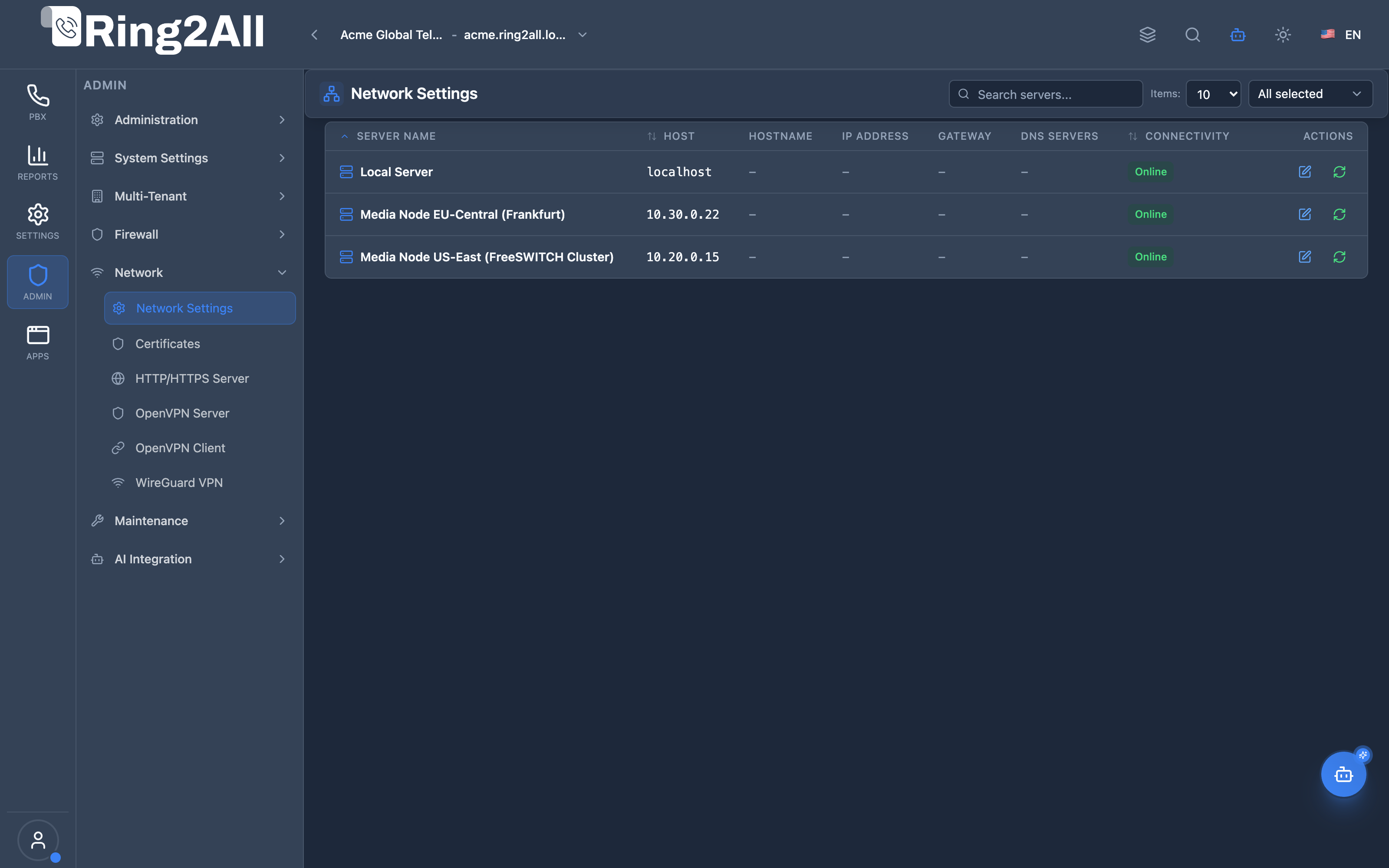Refresh connectivity for Local Server

pos(1339,172)
